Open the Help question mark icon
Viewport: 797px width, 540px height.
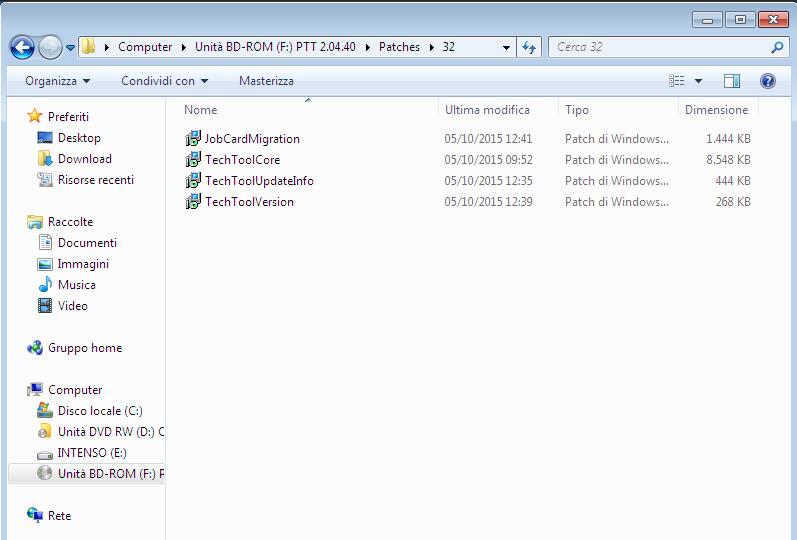click(768, 81)
